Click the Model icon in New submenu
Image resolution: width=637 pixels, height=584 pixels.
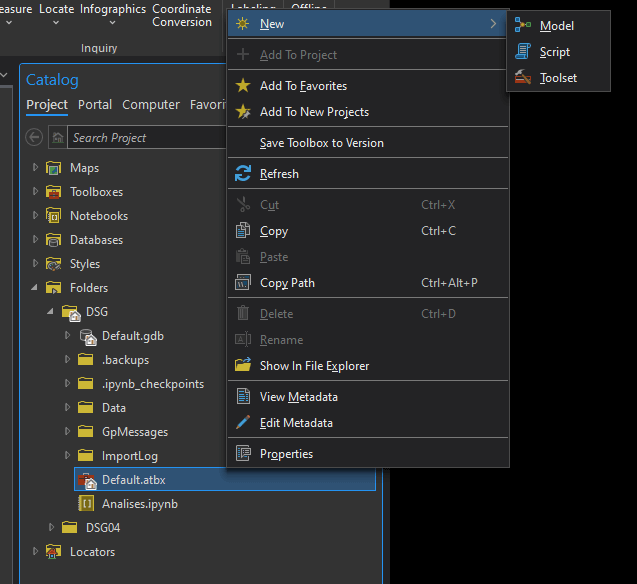coord(523,26)
